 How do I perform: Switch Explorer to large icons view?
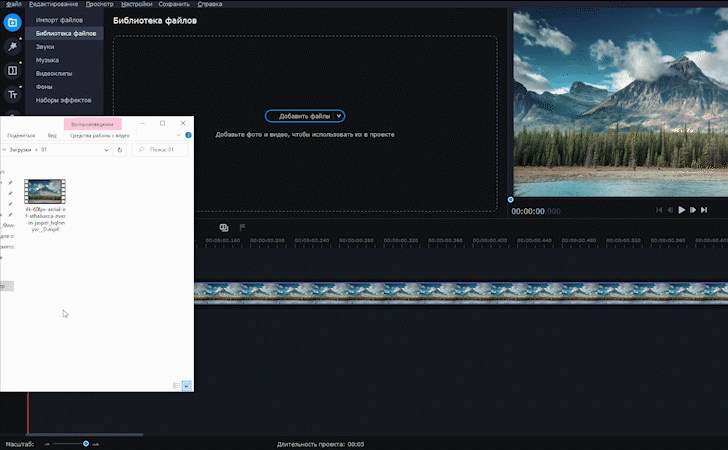point(186,385)
